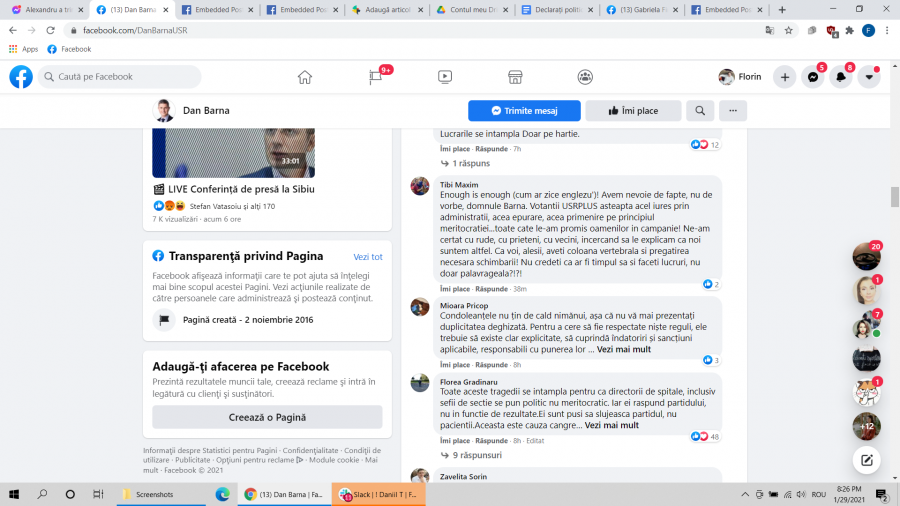
Task: Open account dropdown arrow menu
Action: [869, 77]
